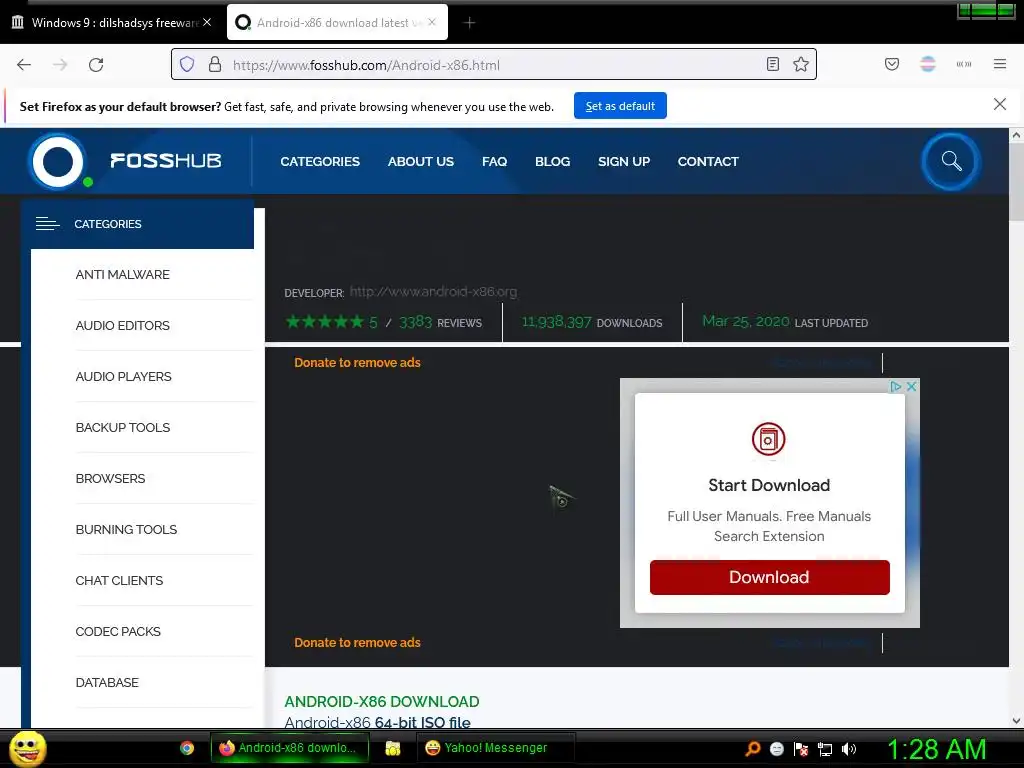
Task: Switch to Android-x86 taskbar window button
Action: coord(290,748)
